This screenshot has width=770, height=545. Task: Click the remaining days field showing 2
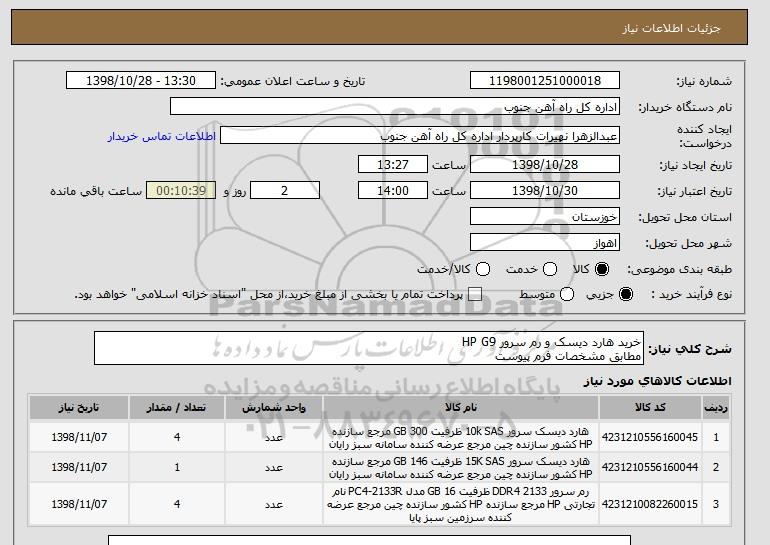click(285, 191)
